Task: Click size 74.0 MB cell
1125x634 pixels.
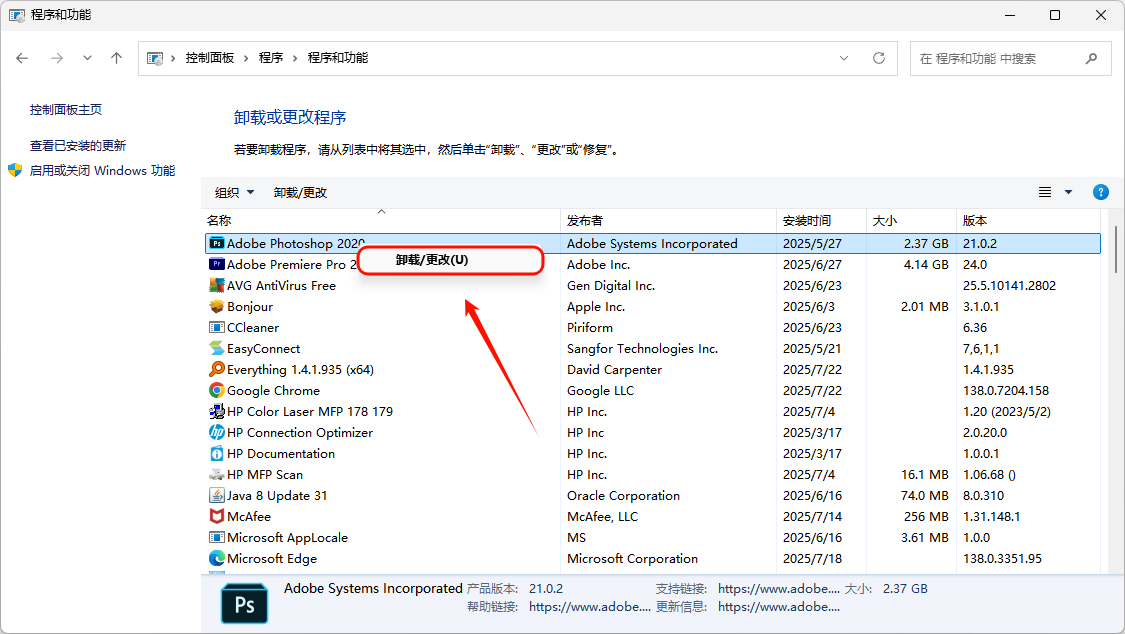Action: [924, 496]
